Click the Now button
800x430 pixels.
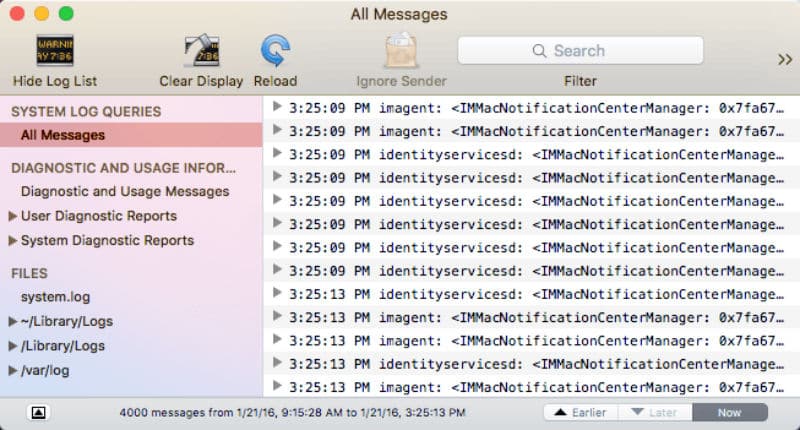pos(729,412)
